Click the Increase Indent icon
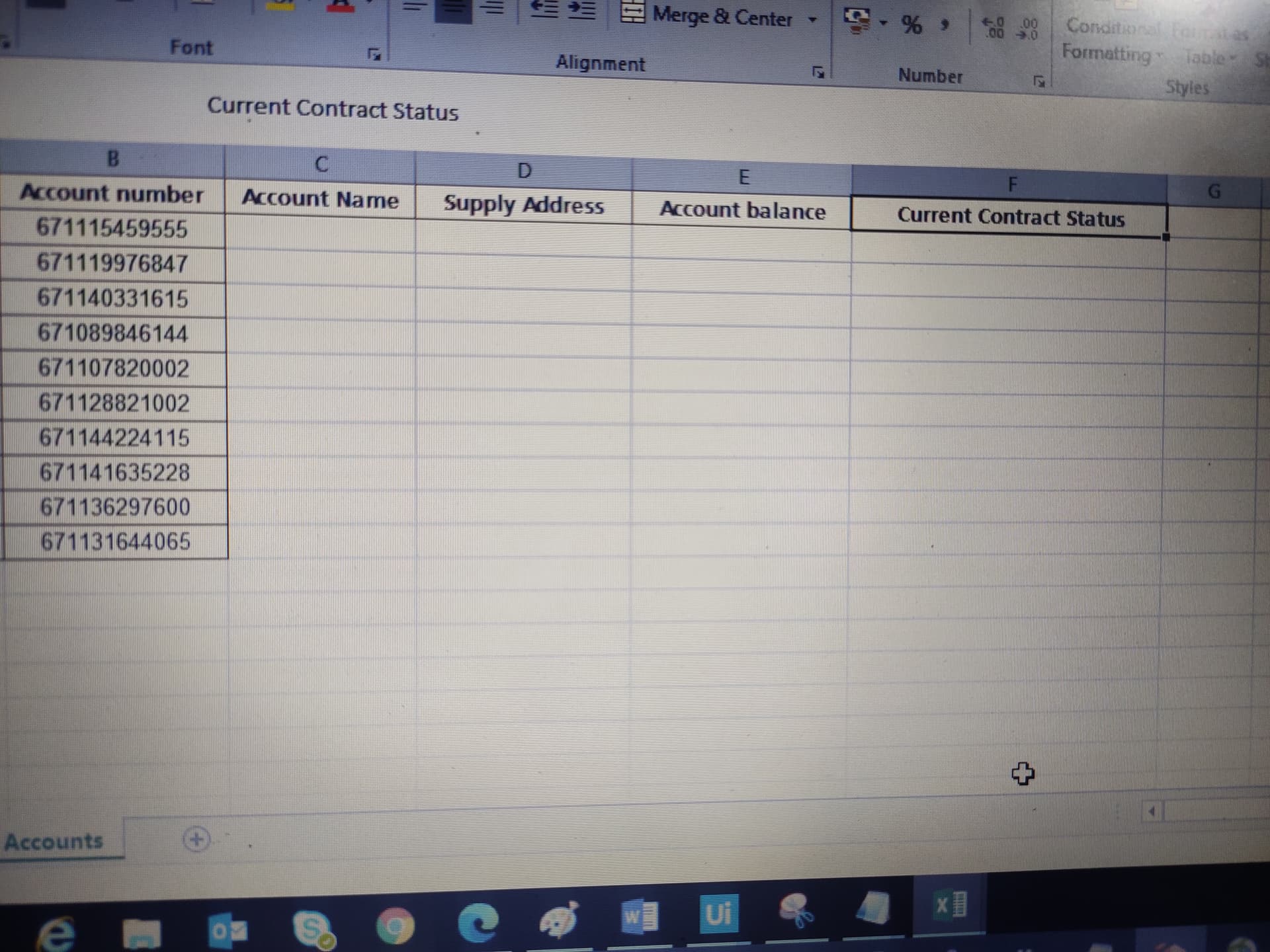1270x952 pixels. (x=581, y=11)
